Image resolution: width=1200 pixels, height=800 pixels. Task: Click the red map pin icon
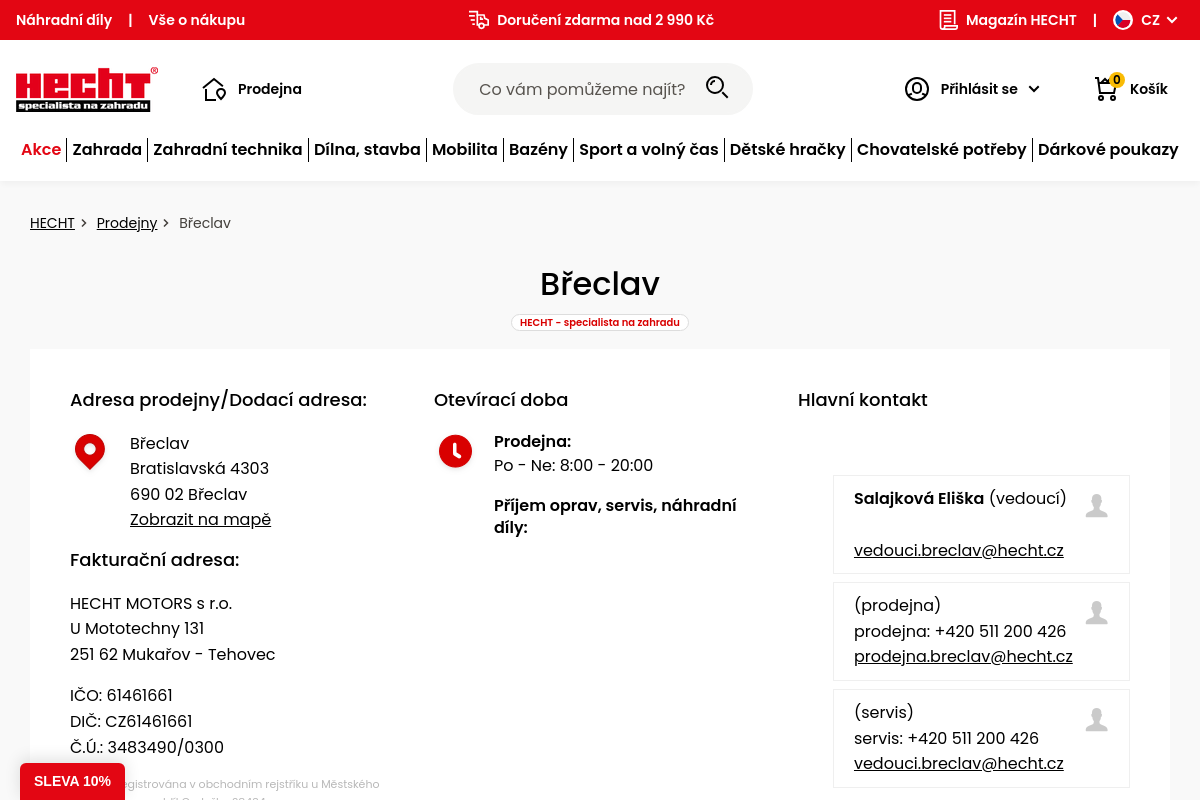tap(90, 451)
